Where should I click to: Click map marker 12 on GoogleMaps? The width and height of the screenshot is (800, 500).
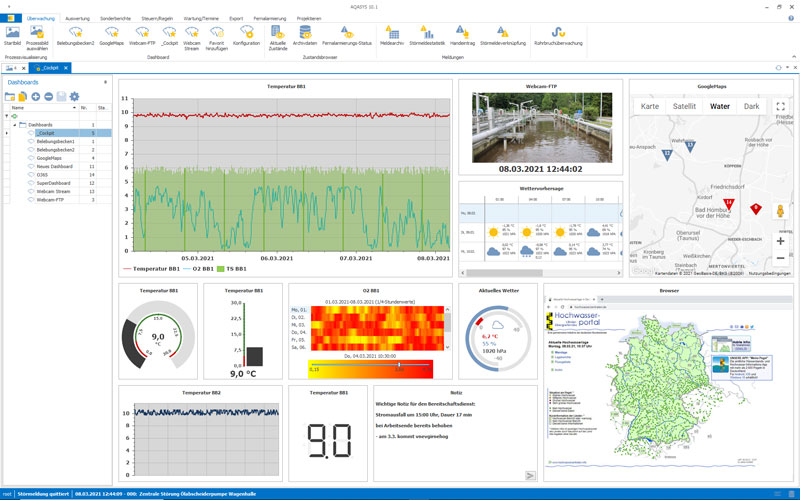pos(667,155)
